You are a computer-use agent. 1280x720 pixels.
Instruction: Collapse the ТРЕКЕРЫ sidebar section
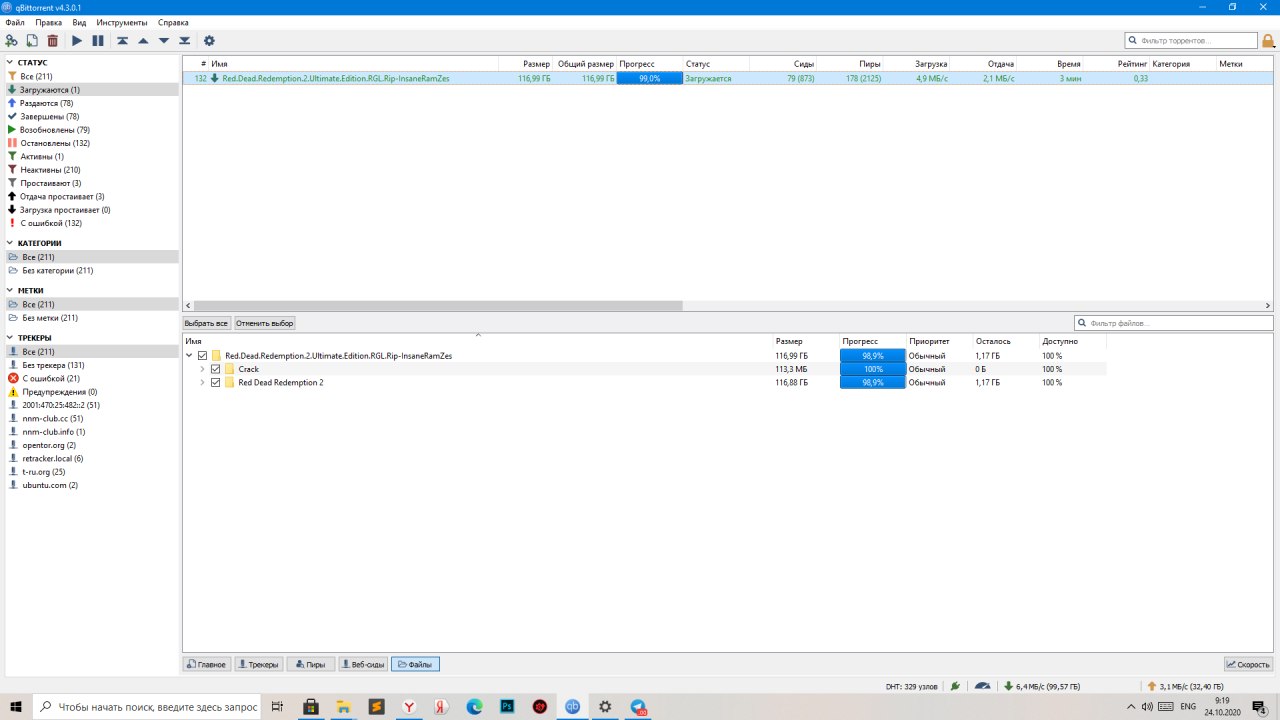(10, 338)
